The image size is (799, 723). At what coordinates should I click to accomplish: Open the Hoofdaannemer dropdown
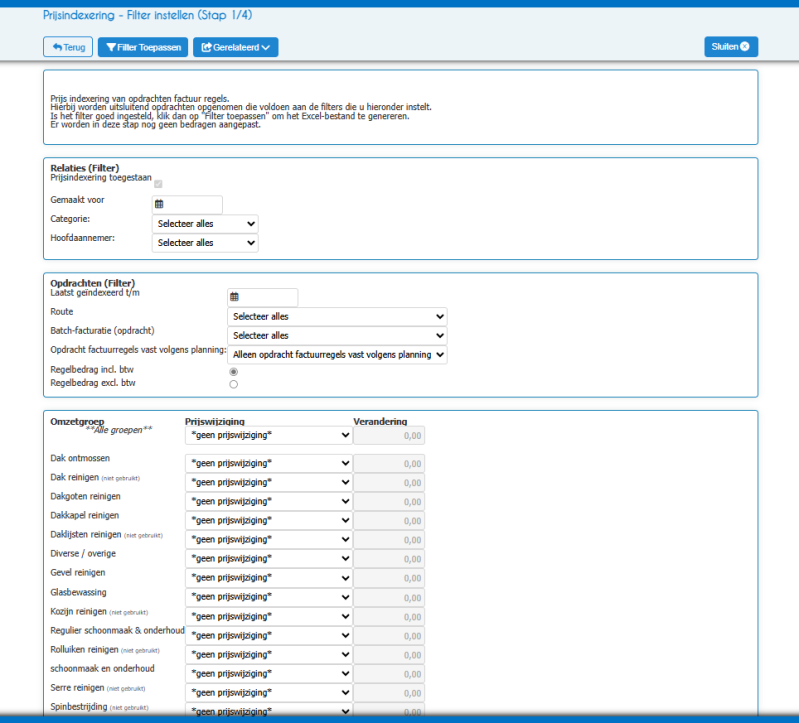205,243
